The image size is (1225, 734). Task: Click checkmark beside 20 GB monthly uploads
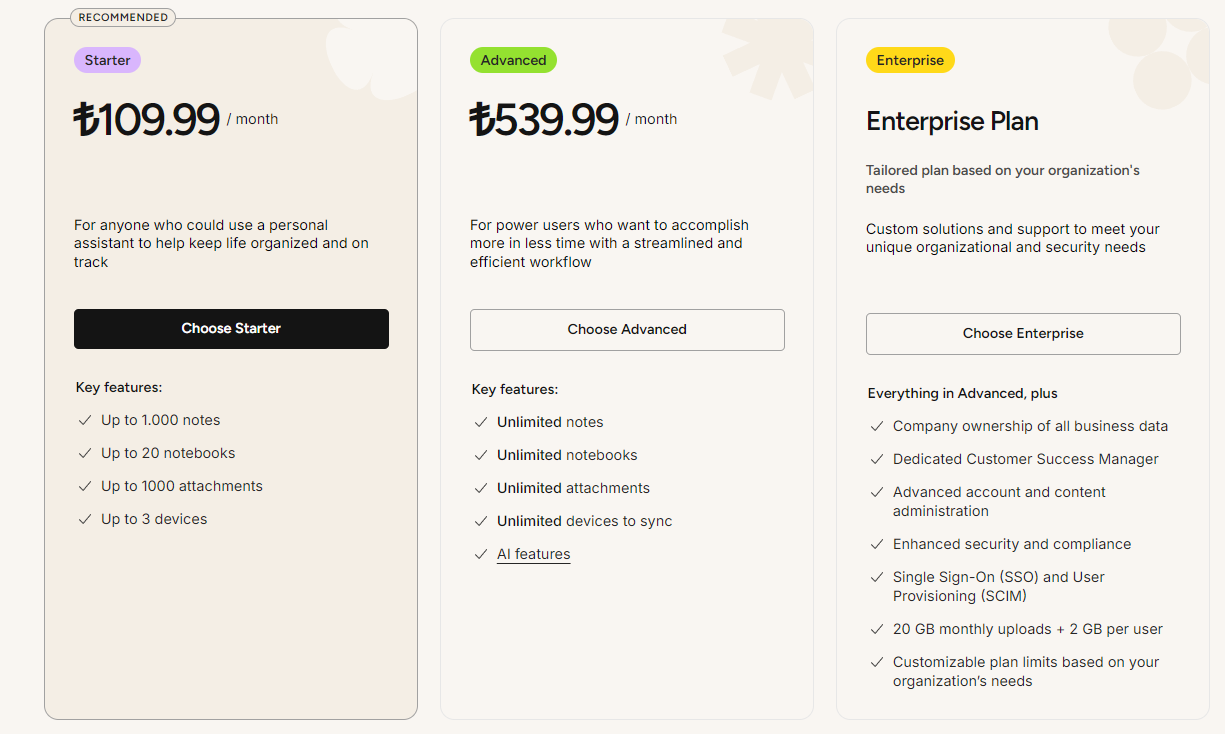pyautogui.click(x=877, y=630)
